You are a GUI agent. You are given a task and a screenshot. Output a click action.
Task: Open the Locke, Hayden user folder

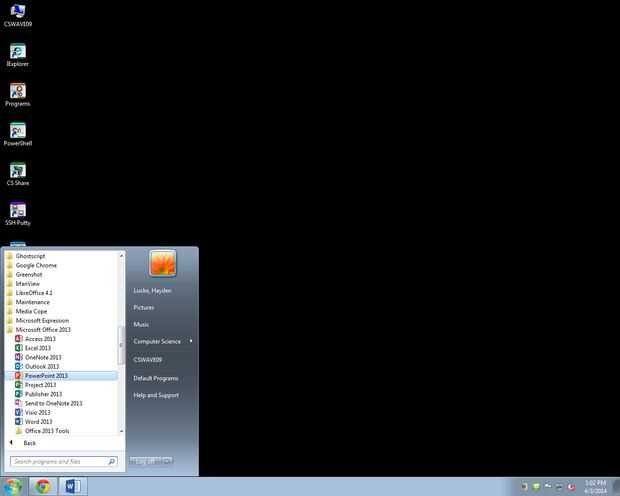pos(152,291)
